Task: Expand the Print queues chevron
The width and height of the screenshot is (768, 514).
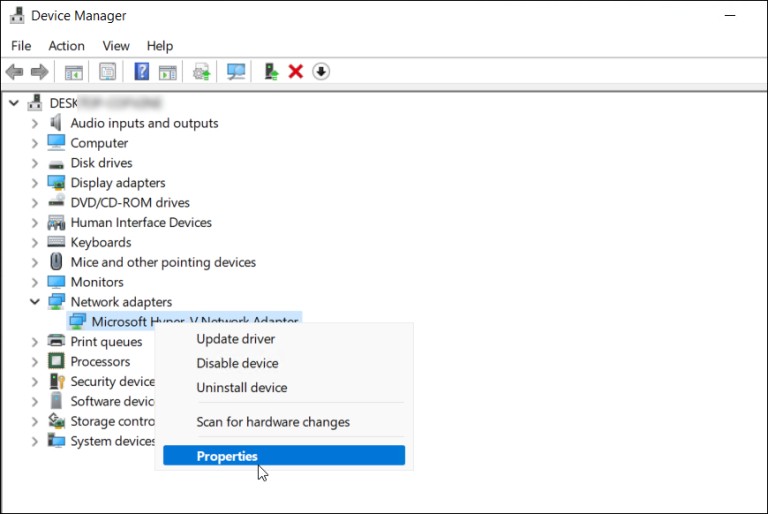Action: 34,342
